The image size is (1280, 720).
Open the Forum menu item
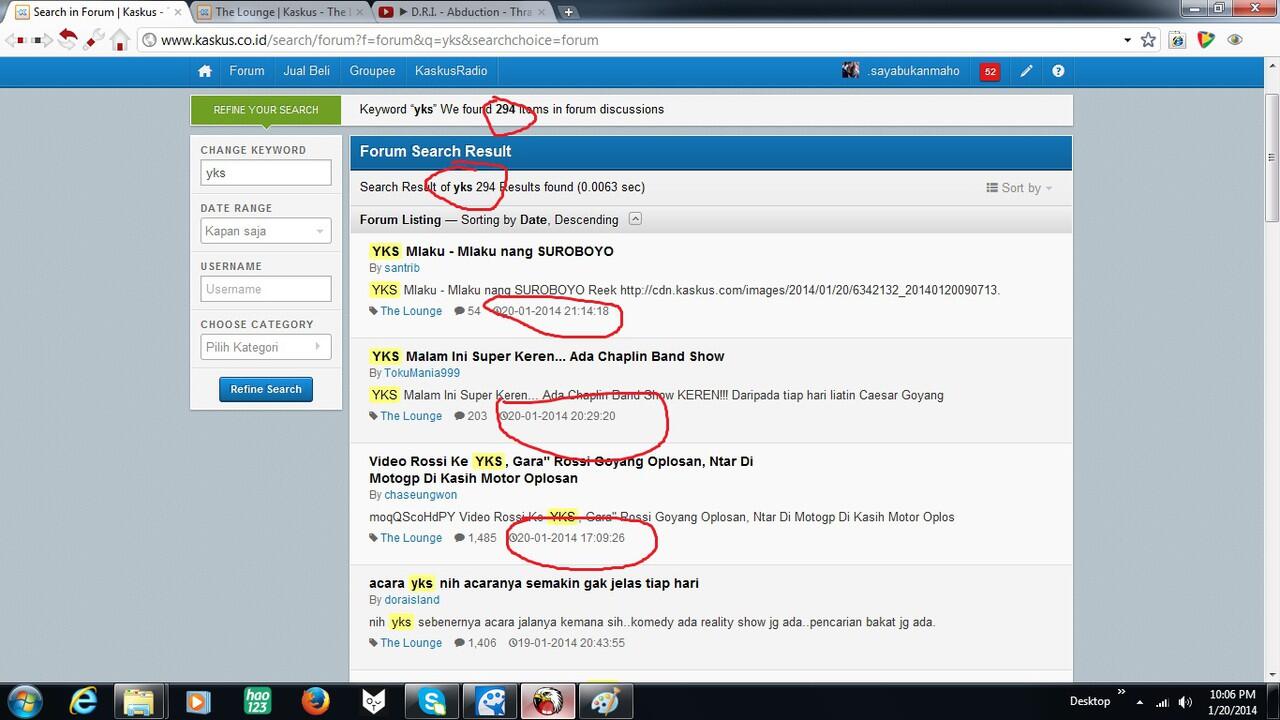coord(246,71)
